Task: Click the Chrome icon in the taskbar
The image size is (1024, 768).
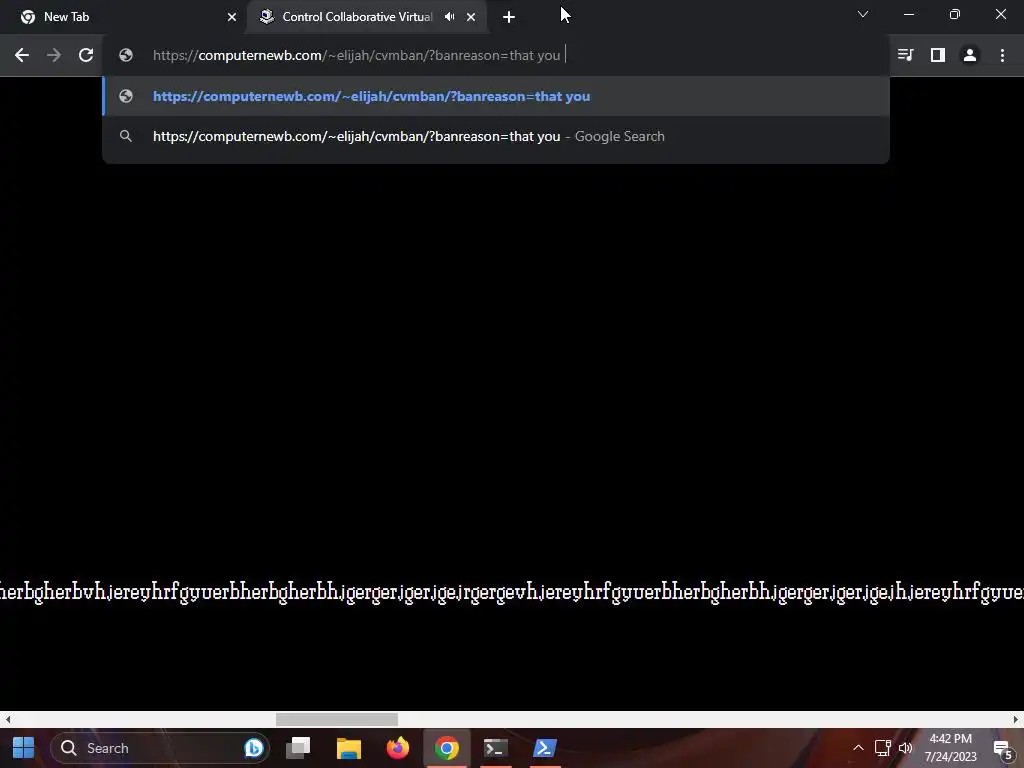Action: [x=447, y=748]
